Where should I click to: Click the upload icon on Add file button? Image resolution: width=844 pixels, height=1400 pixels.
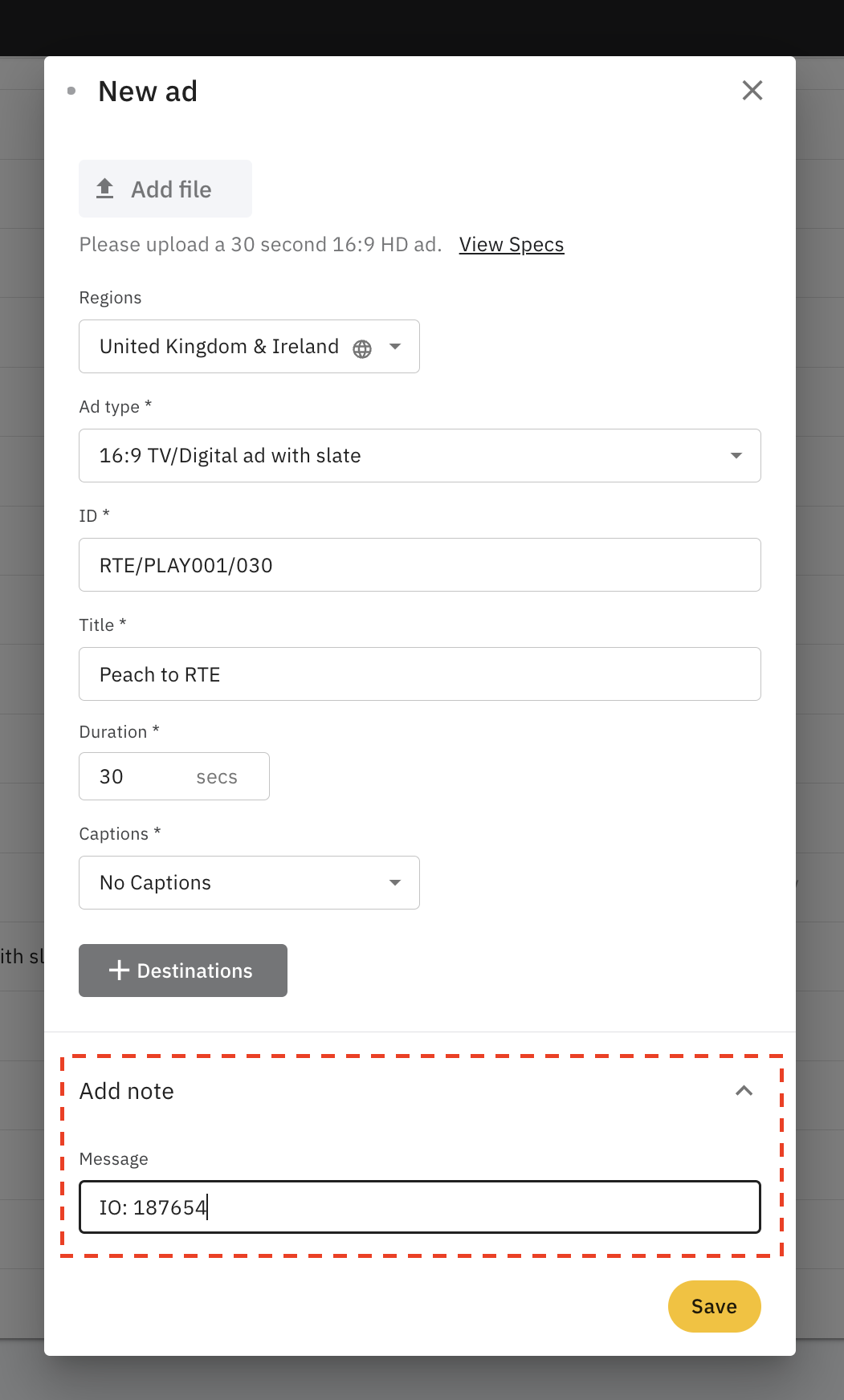pos(105,189)
